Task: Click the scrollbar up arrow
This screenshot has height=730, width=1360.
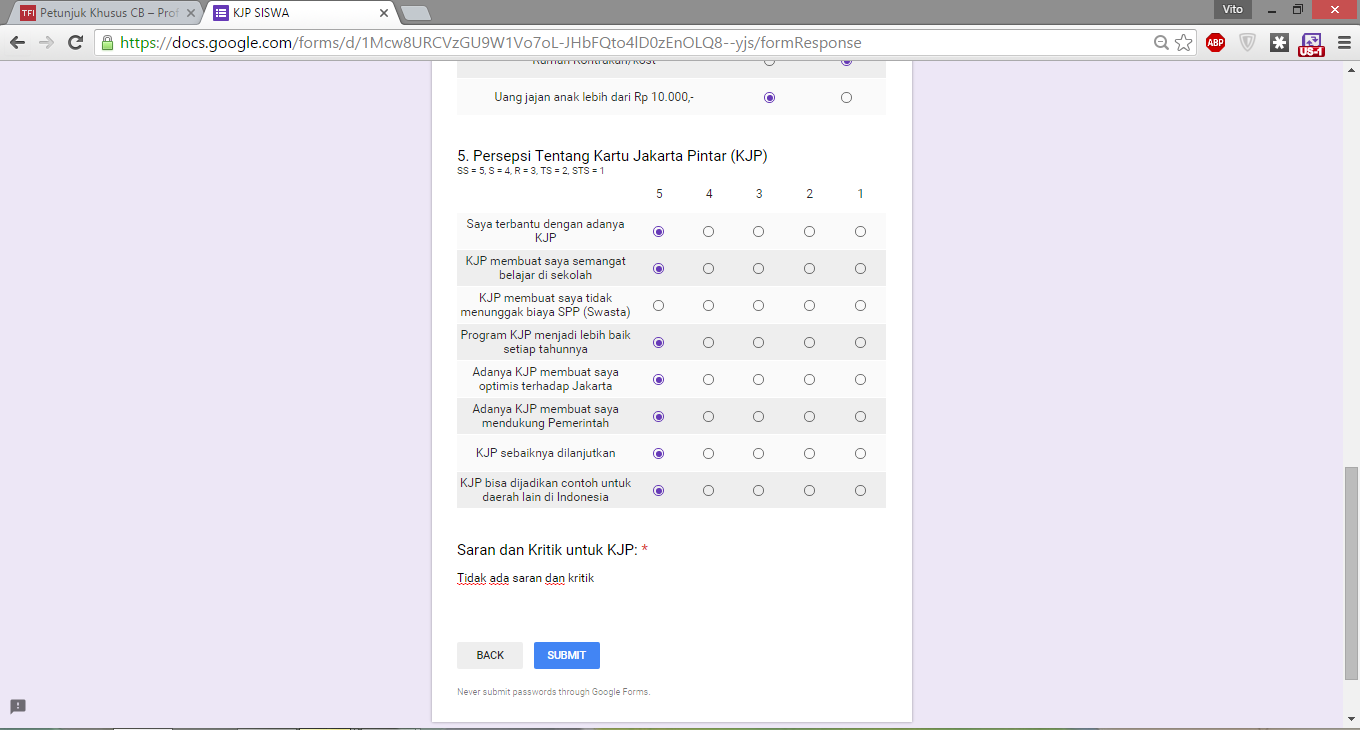Action: tap(1351, 70)
